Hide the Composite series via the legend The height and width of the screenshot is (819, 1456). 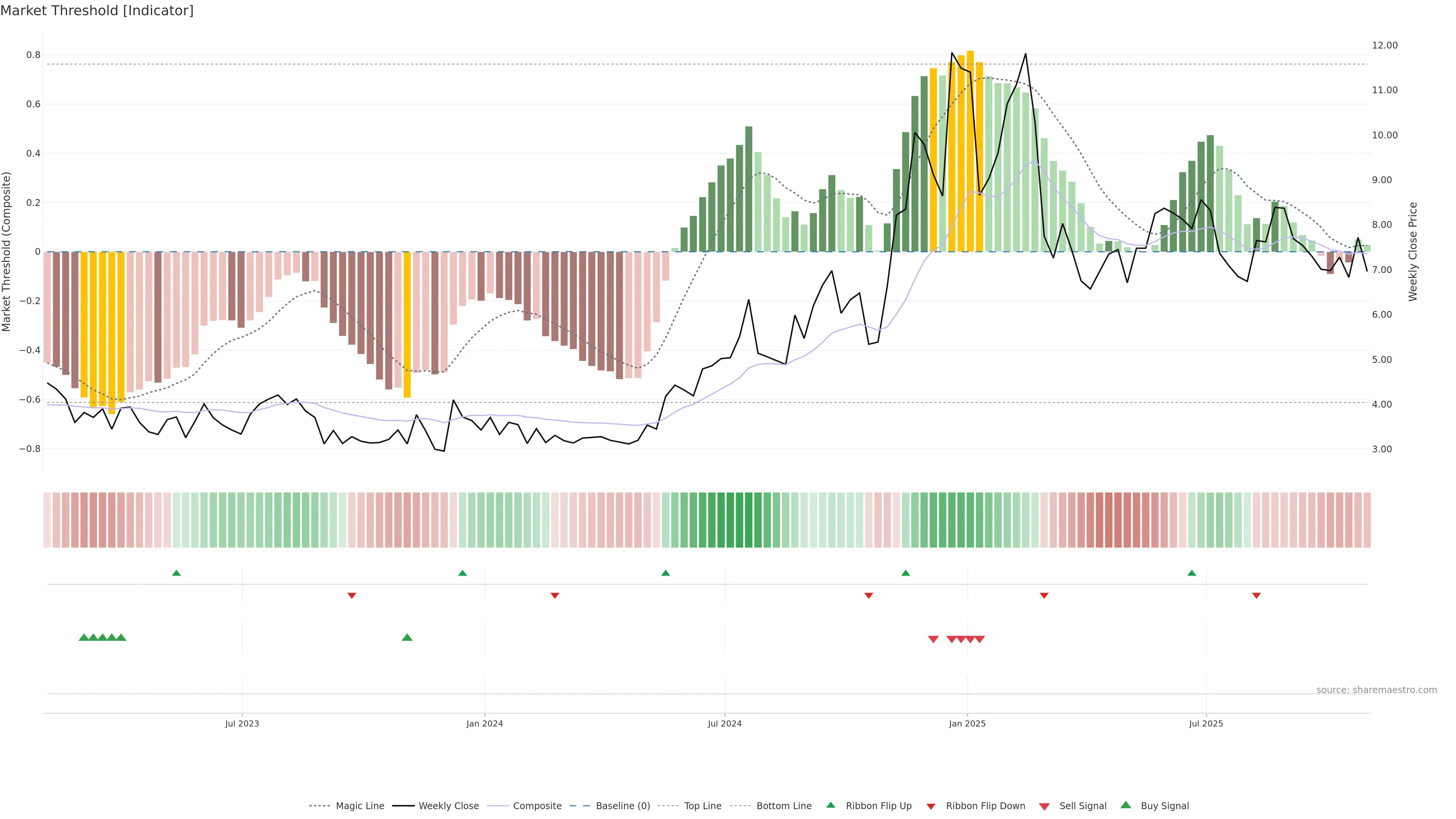coord(537,806)
